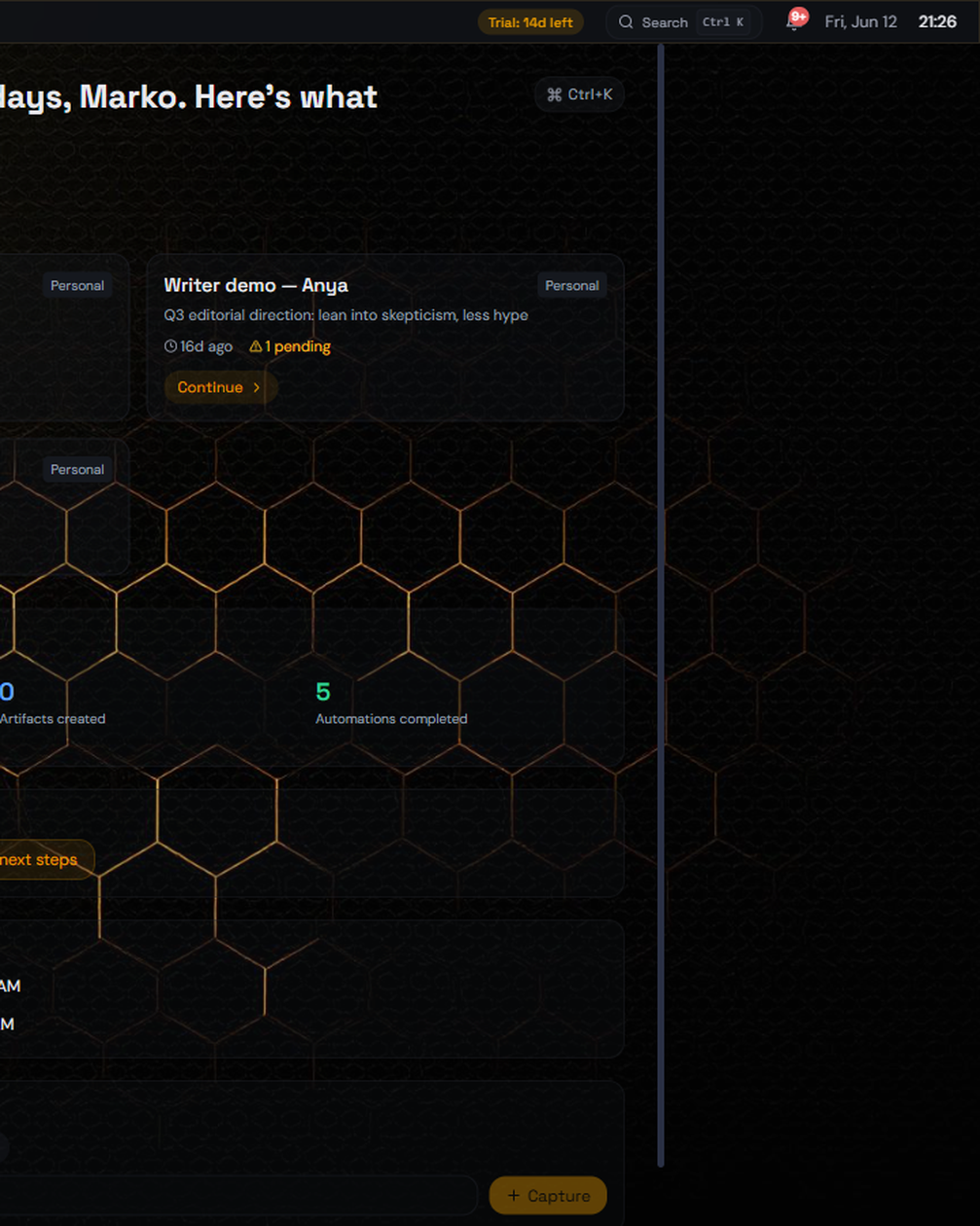Click the next steps pill button

point(44,860)
